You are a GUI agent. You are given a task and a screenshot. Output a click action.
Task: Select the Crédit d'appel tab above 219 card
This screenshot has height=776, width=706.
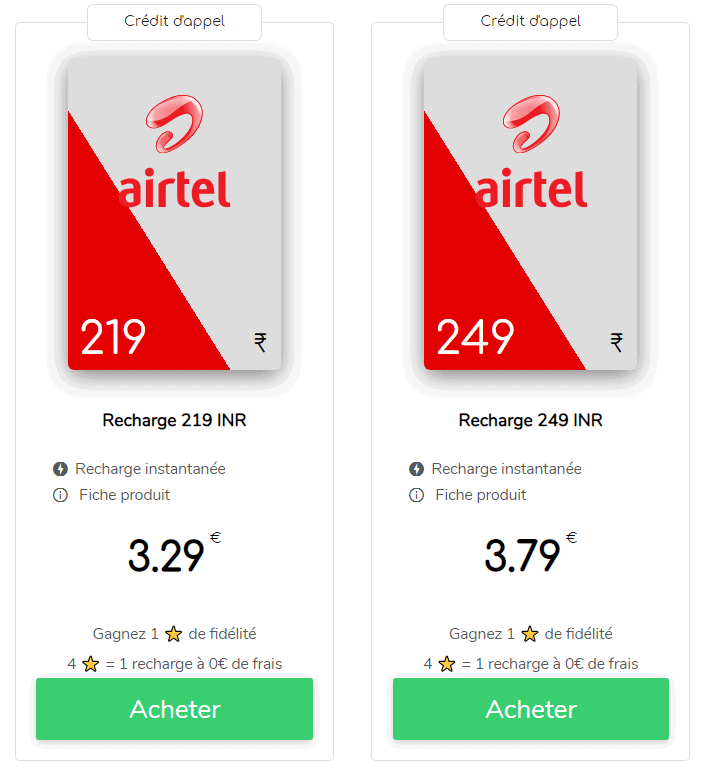click(175, 22)
